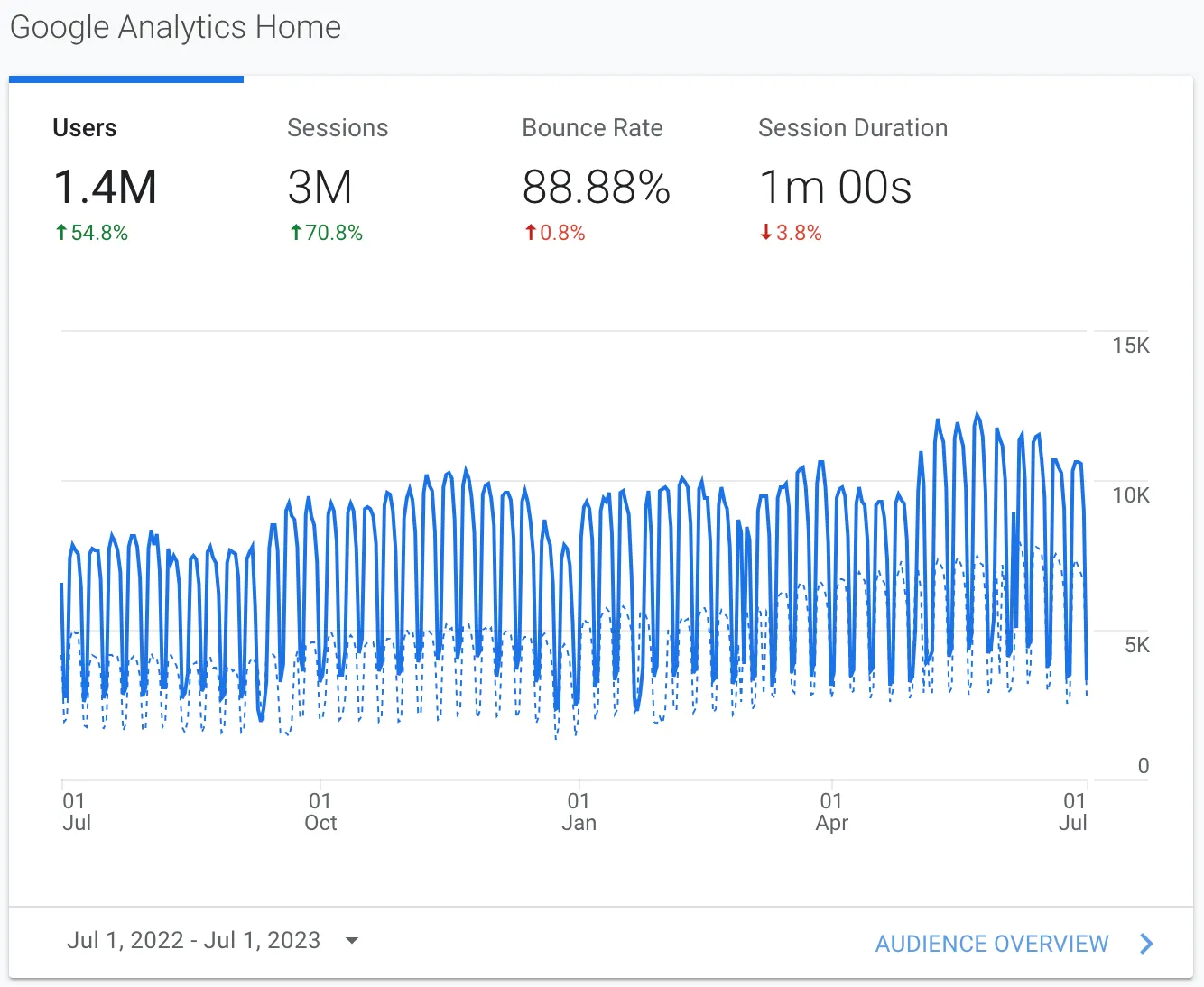Click the chevron next to Audience Overview
Image resolution: width=1204 pixels, height=987 pixels.
1146,944
